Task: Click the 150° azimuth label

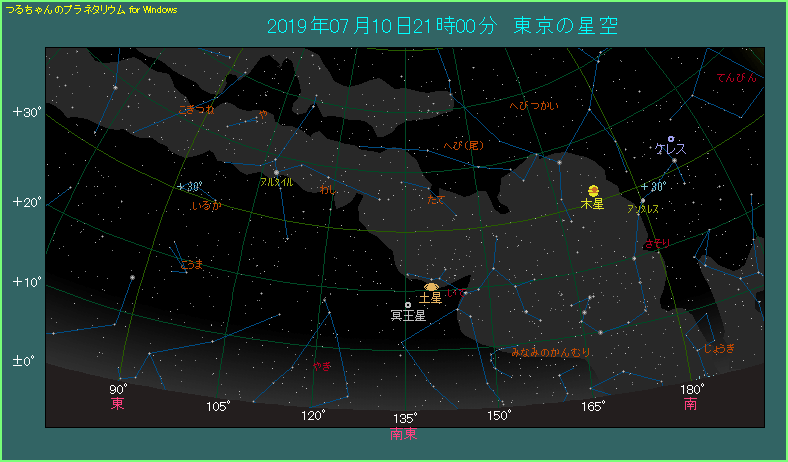Action: pos(499,415)
